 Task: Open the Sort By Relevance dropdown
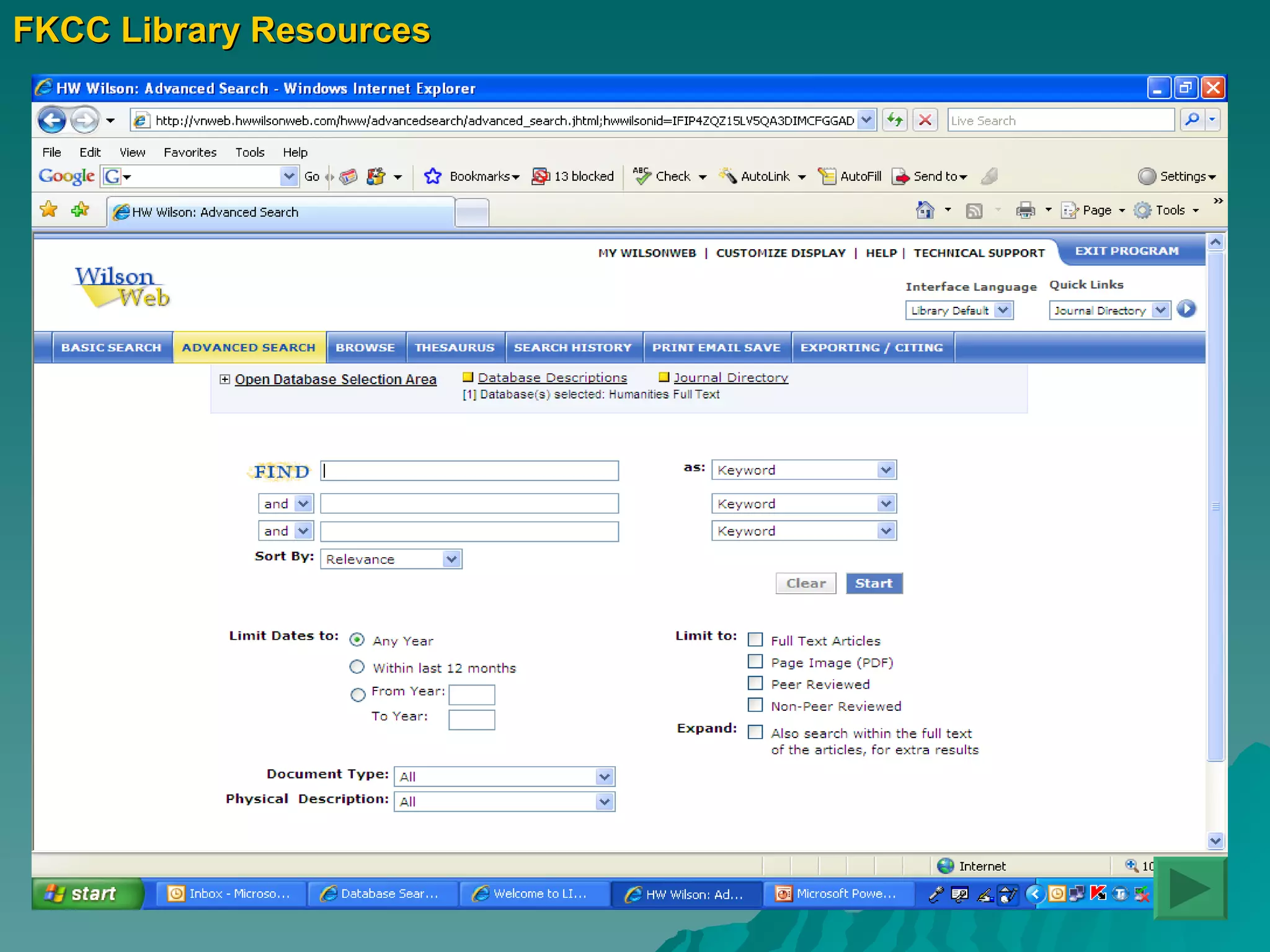[391, 559]
